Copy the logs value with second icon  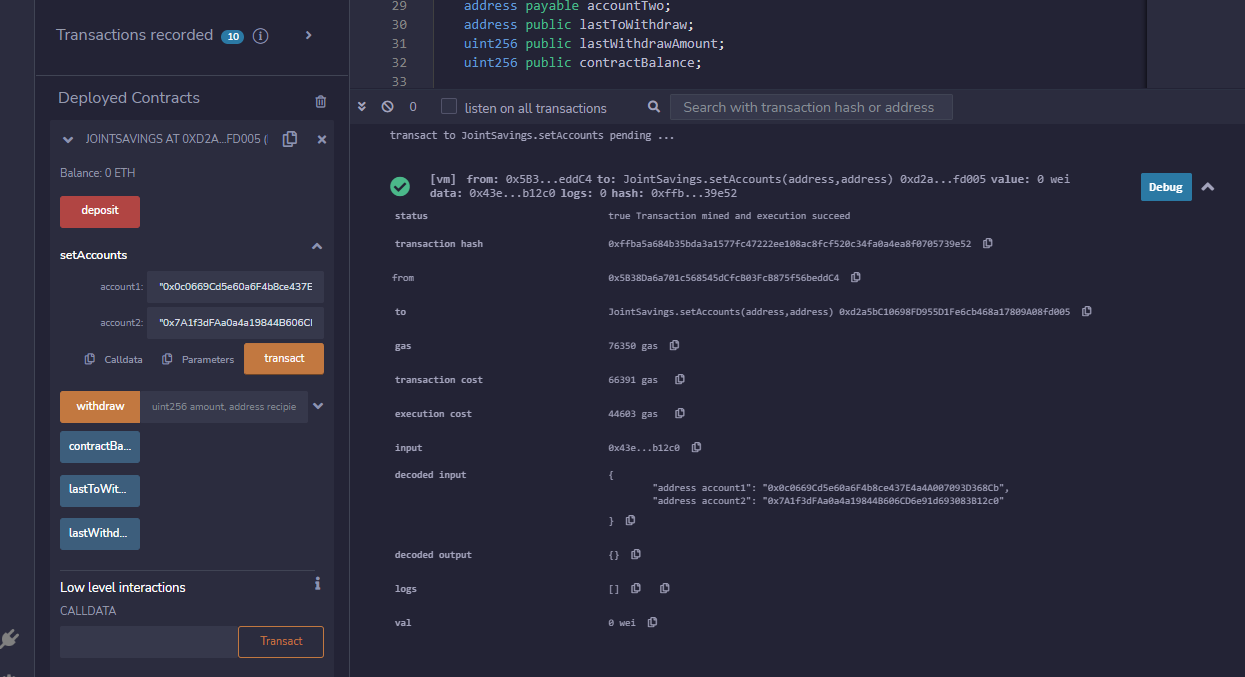click(x=665, y=588)
